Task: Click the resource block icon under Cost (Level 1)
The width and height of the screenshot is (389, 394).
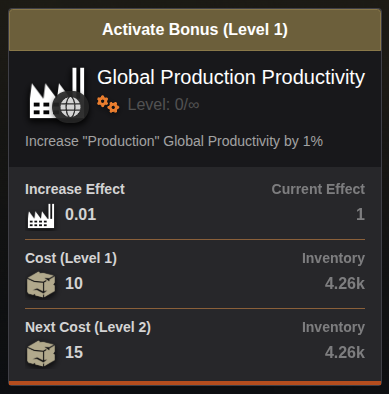Action: [x=41, y=284]
